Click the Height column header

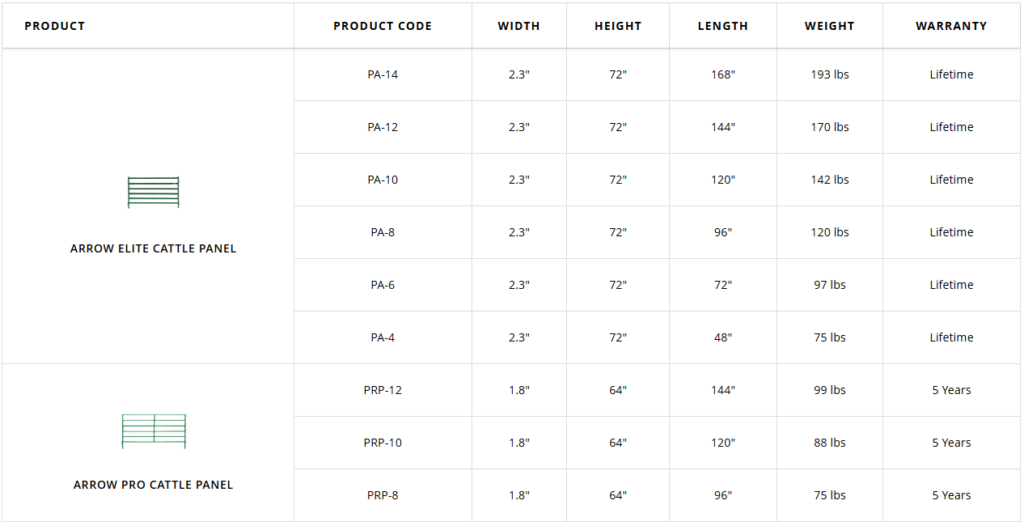[x=618, y=26]
